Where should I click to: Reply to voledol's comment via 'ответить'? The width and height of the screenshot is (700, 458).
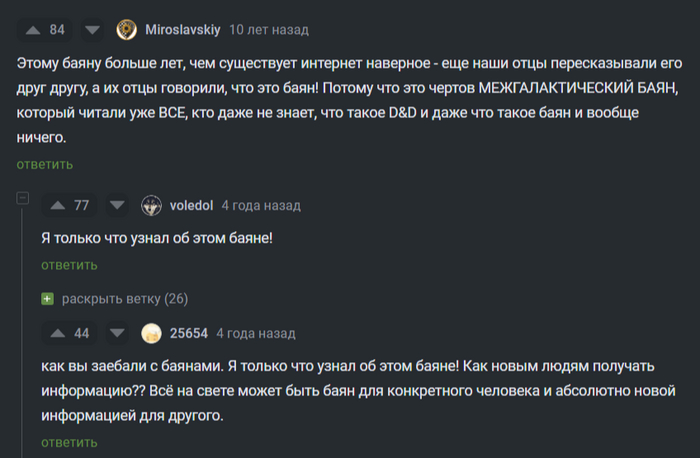(69, 265)
